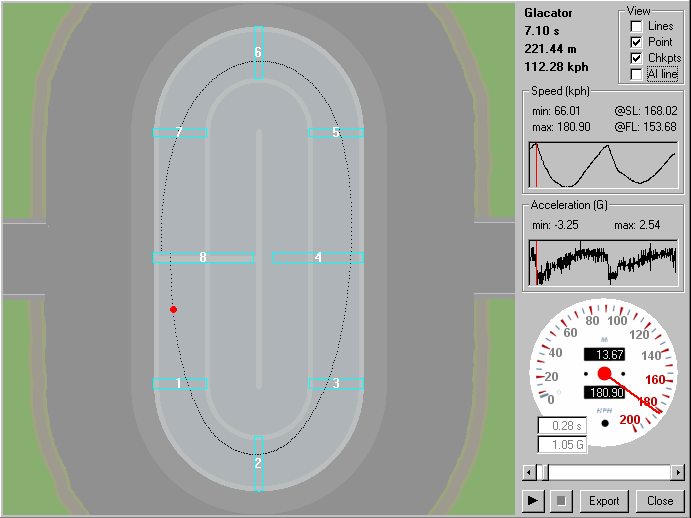Click the acceleration graph plot

(x=603, y=263)
